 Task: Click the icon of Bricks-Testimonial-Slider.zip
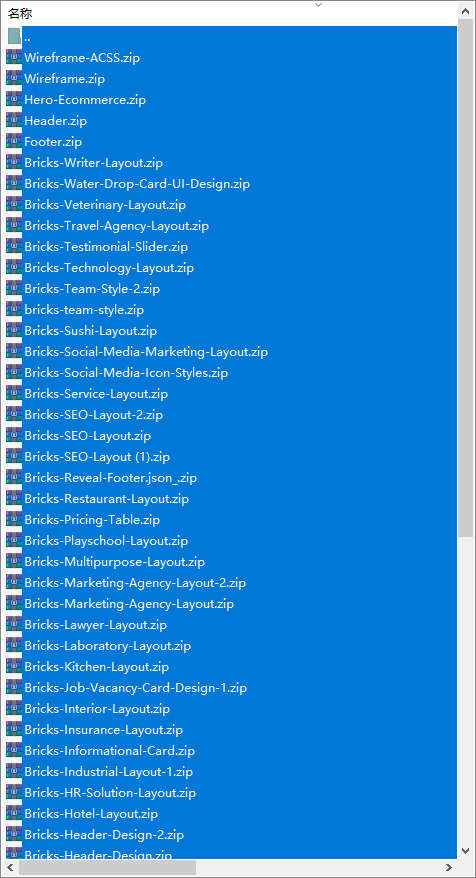[14, 246]
